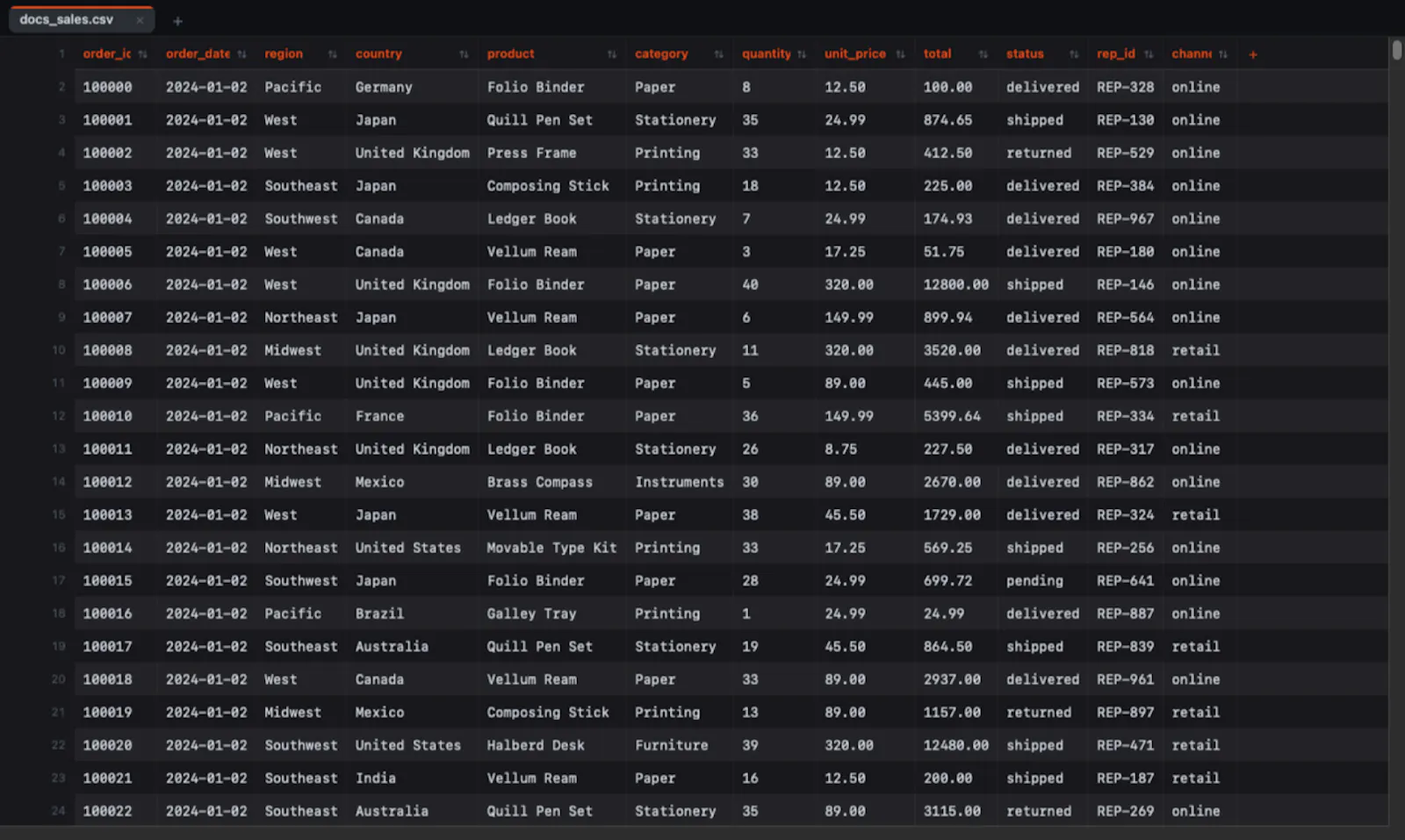Sort by the status column icon

1073,54
